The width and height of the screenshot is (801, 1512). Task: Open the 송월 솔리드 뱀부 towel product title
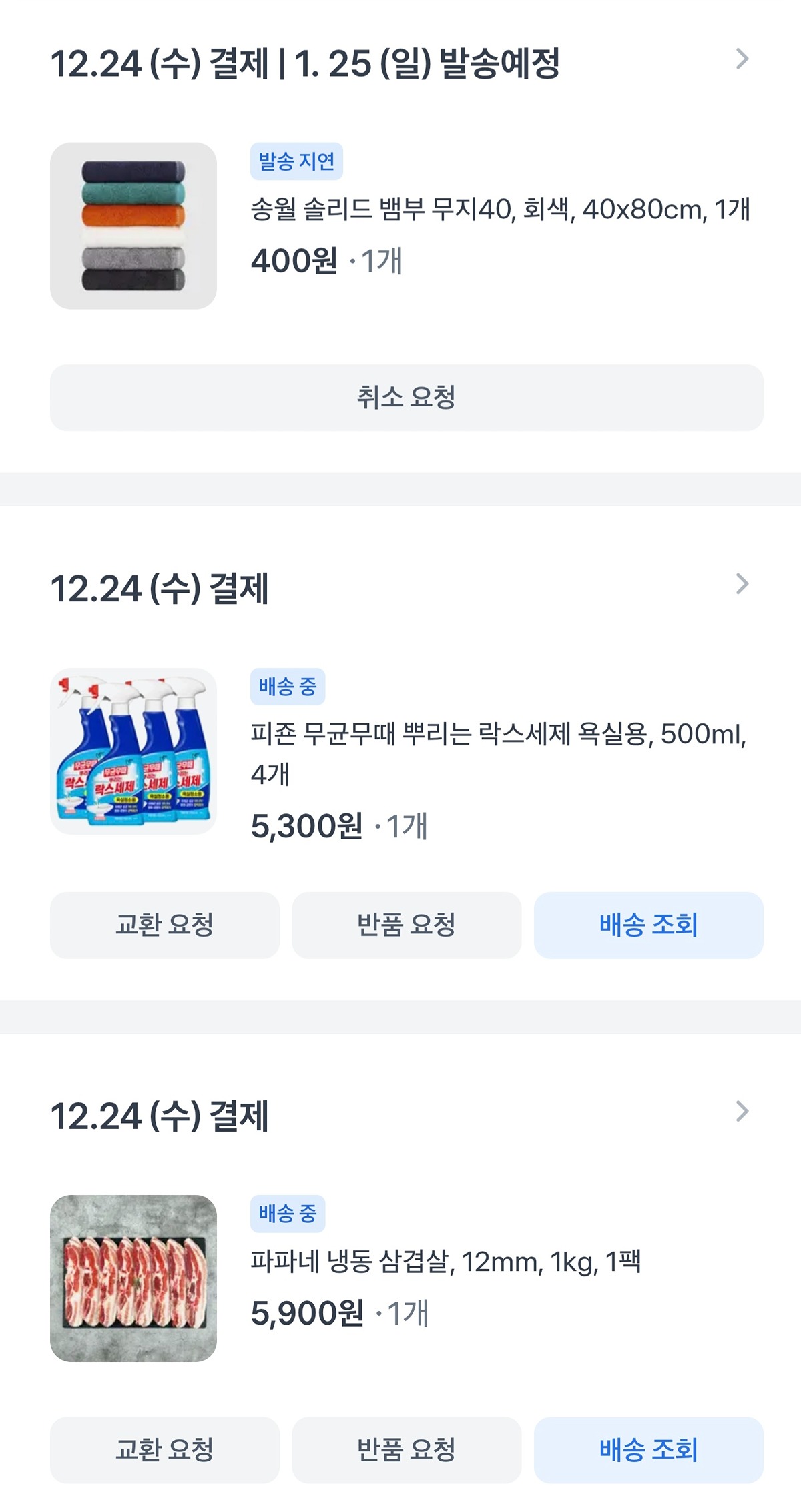click(500, 210)
